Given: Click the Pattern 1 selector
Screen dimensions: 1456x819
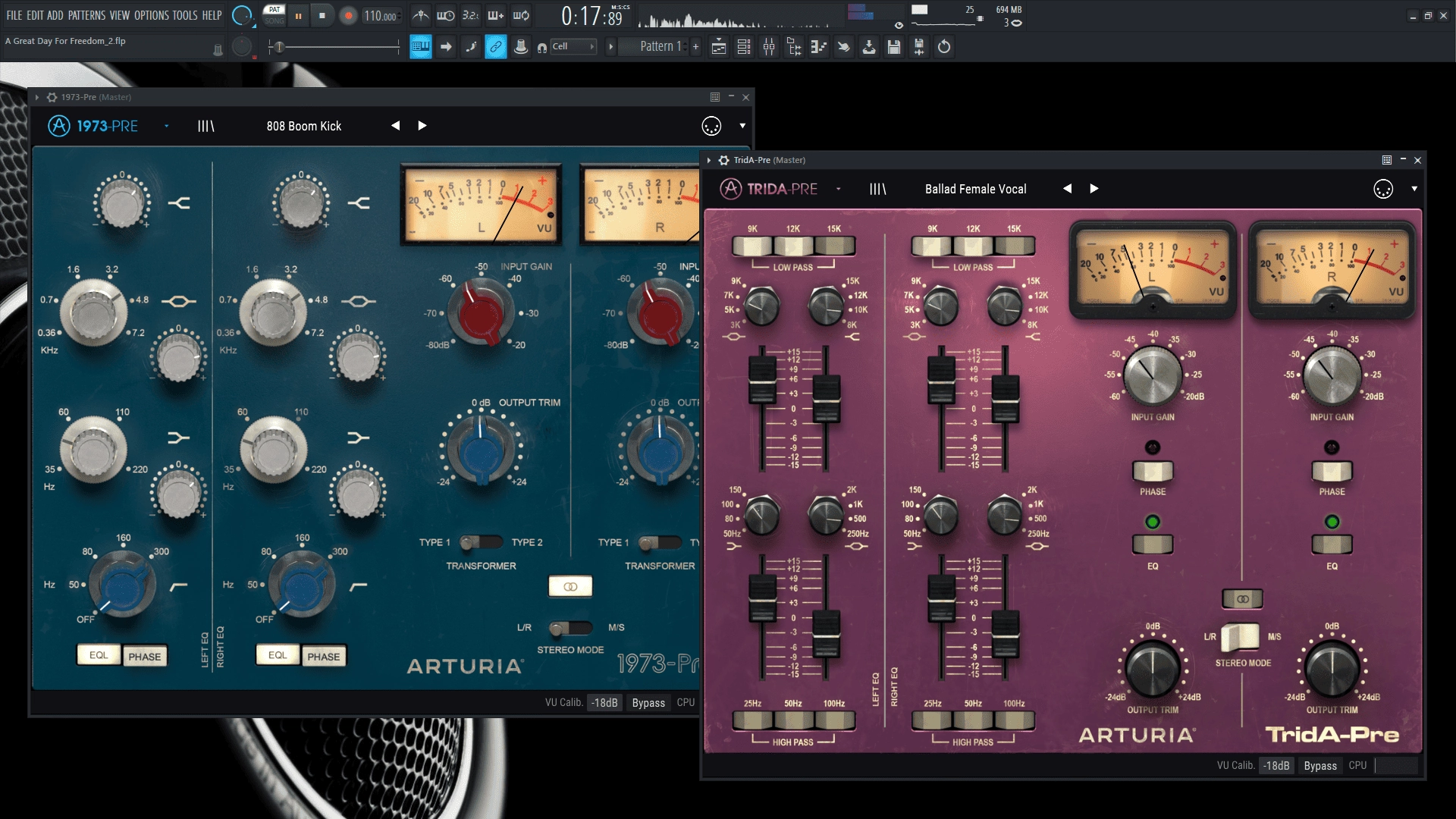Looking at the screenshot, I should 658,46.
